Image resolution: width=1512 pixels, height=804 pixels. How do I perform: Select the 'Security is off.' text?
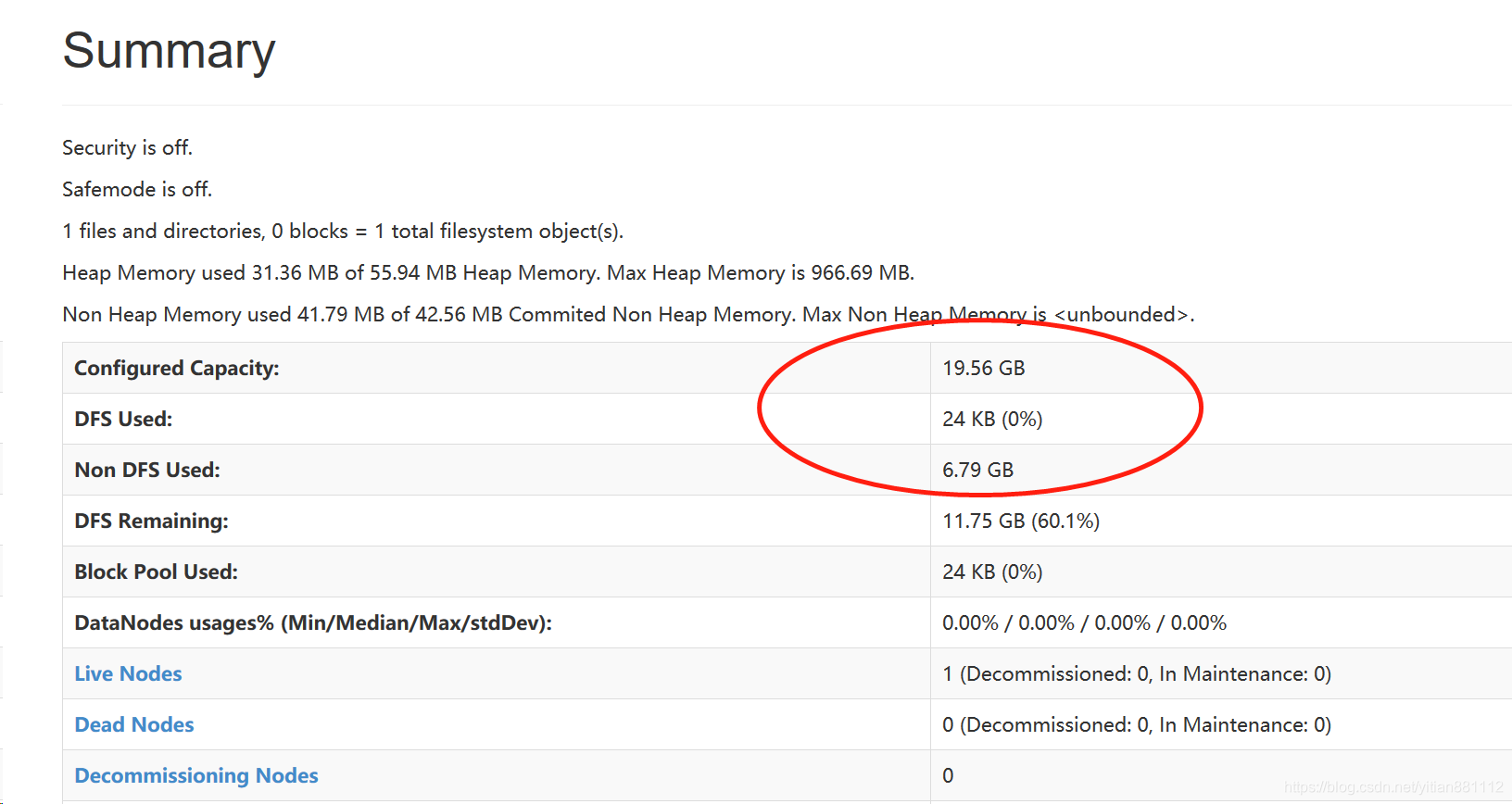[x=127, y=147]
